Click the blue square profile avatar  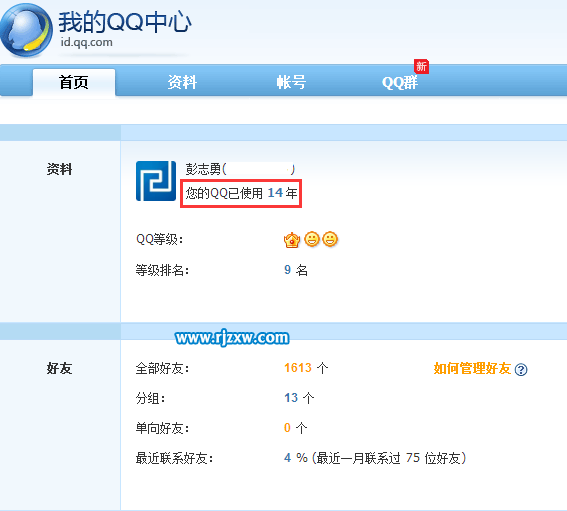pos(156,181)
